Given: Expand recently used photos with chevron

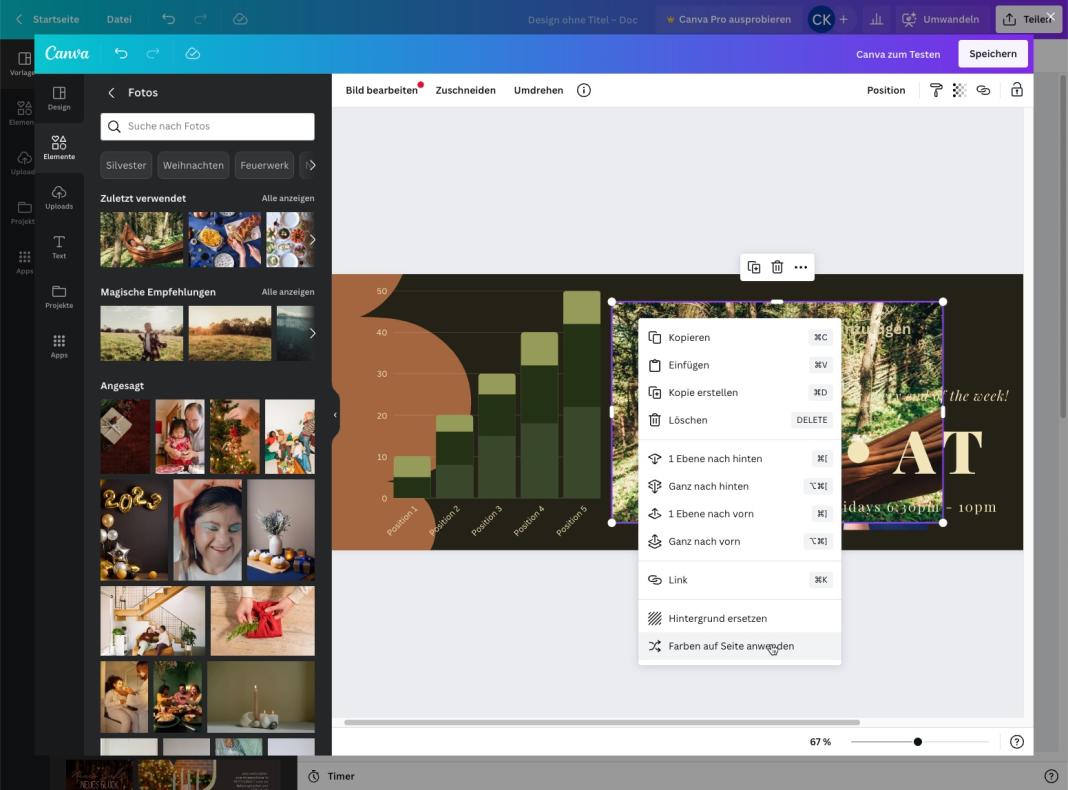Looking at the screenshot, I should 312,240.
